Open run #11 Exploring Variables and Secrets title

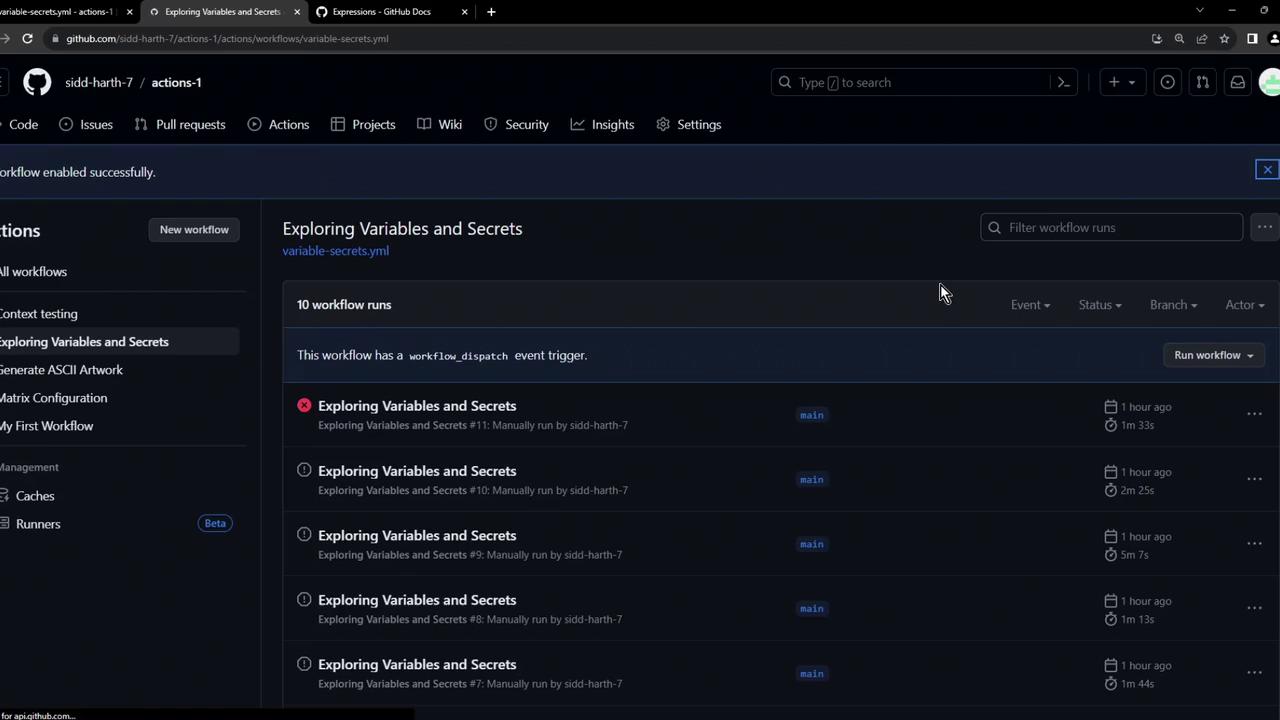coord(417,406)
